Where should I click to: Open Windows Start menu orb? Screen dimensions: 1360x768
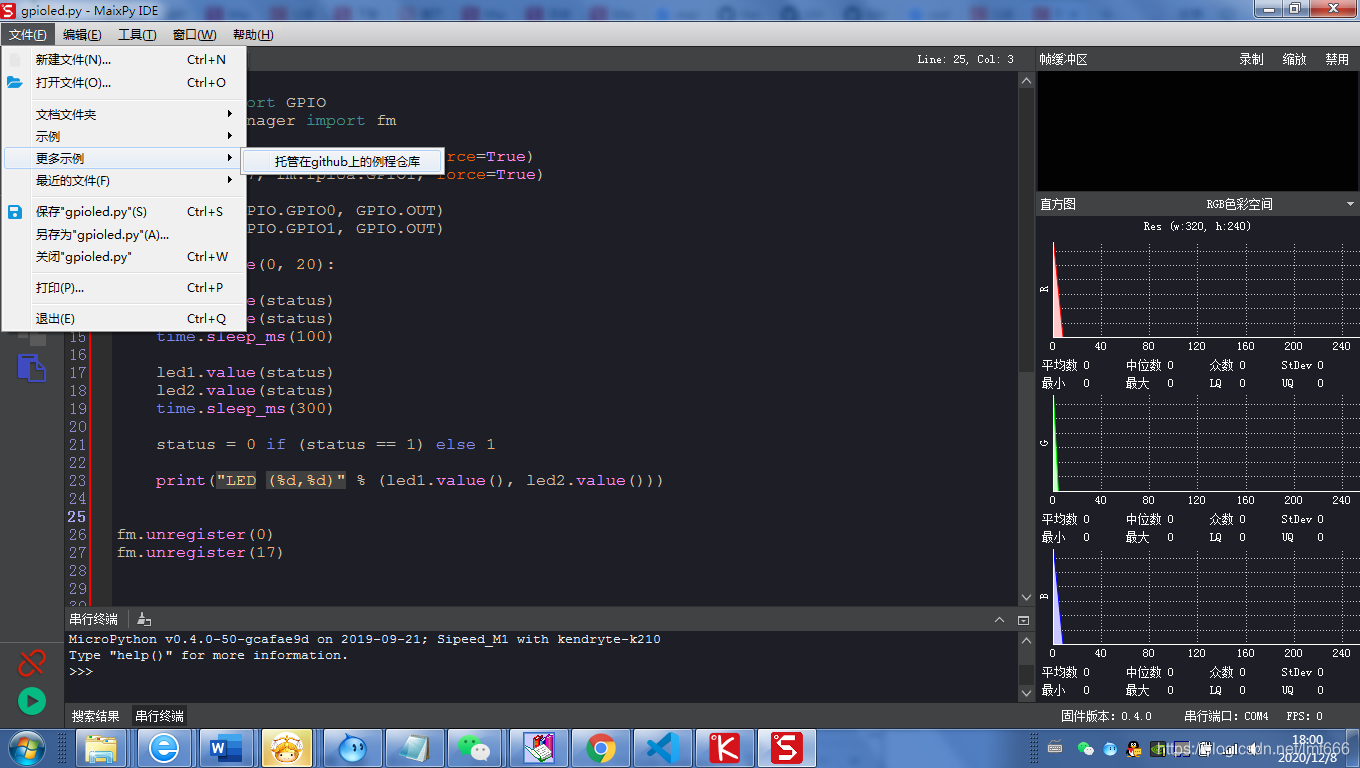26,748
